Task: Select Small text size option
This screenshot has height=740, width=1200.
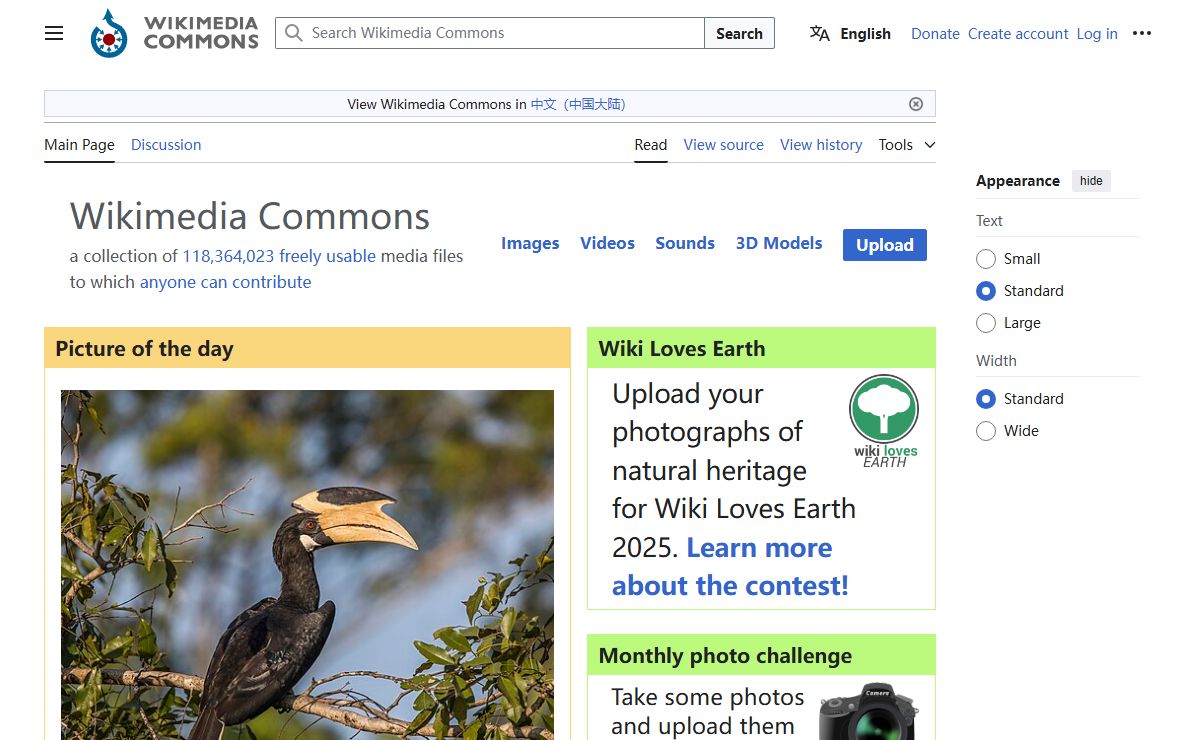Action: (986, 259)
